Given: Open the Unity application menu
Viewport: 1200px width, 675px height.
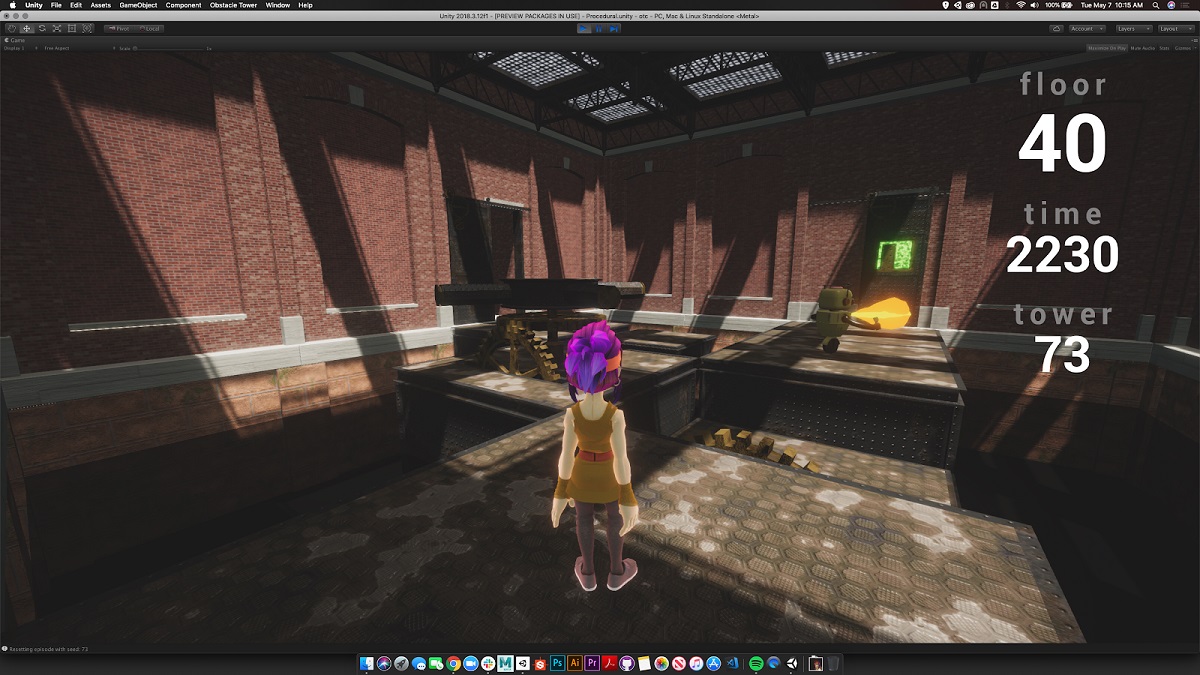Looking at the screenshot, I should pos(33,5).
